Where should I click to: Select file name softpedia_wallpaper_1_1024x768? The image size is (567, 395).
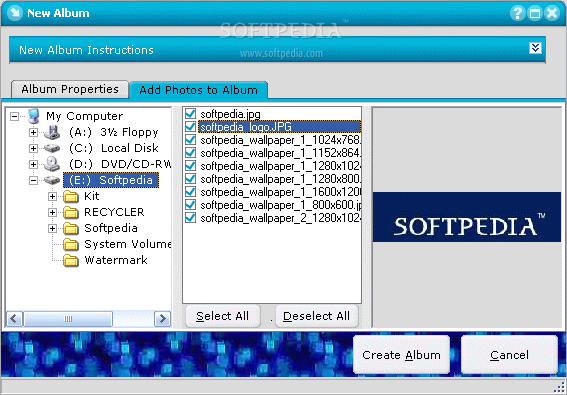pos(280,140)
